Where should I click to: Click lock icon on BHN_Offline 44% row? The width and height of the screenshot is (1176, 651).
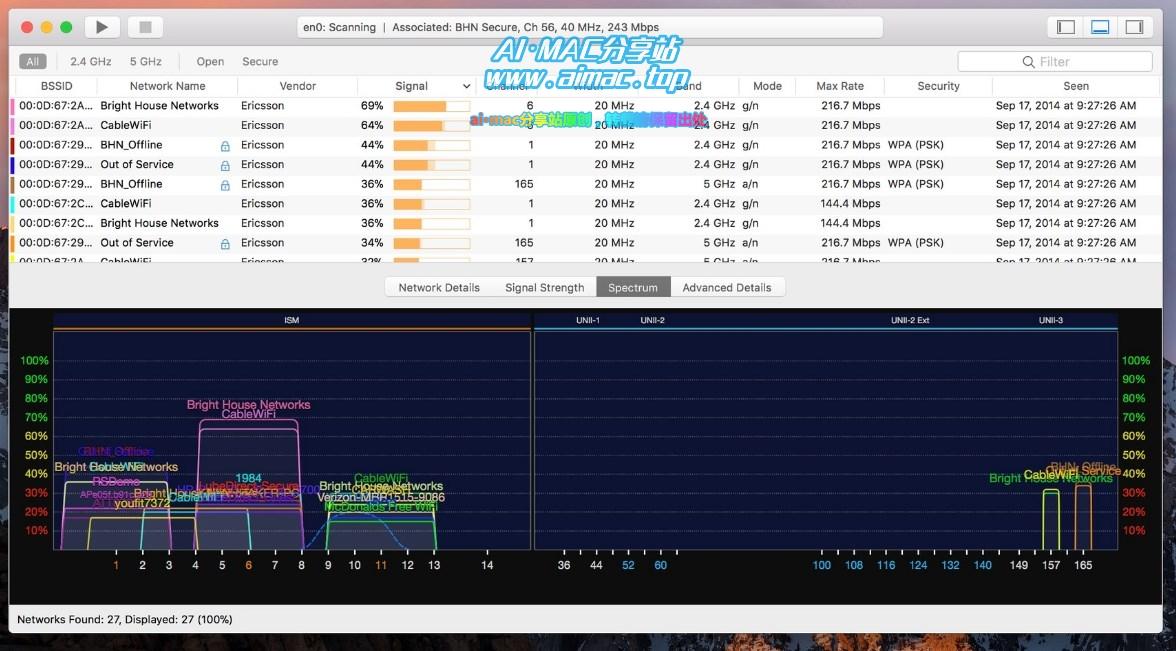225,146
